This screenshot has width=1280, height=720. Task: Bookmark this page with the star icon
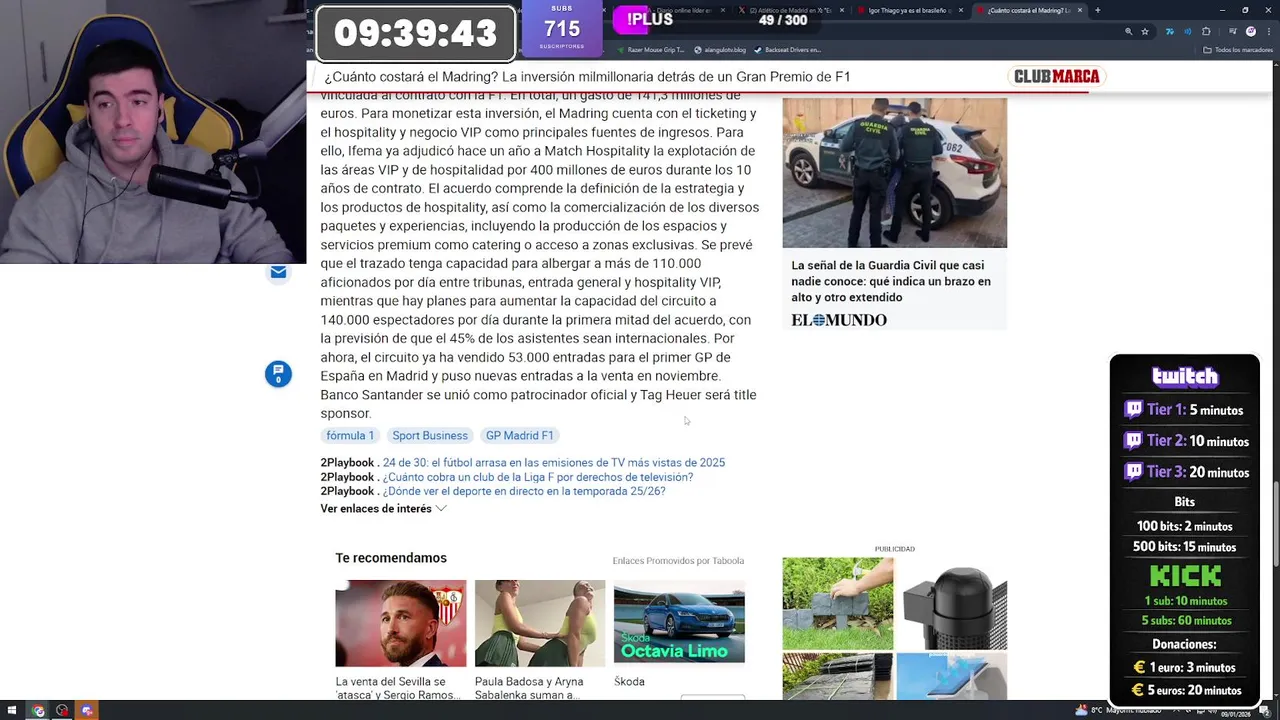(1145, 31)
